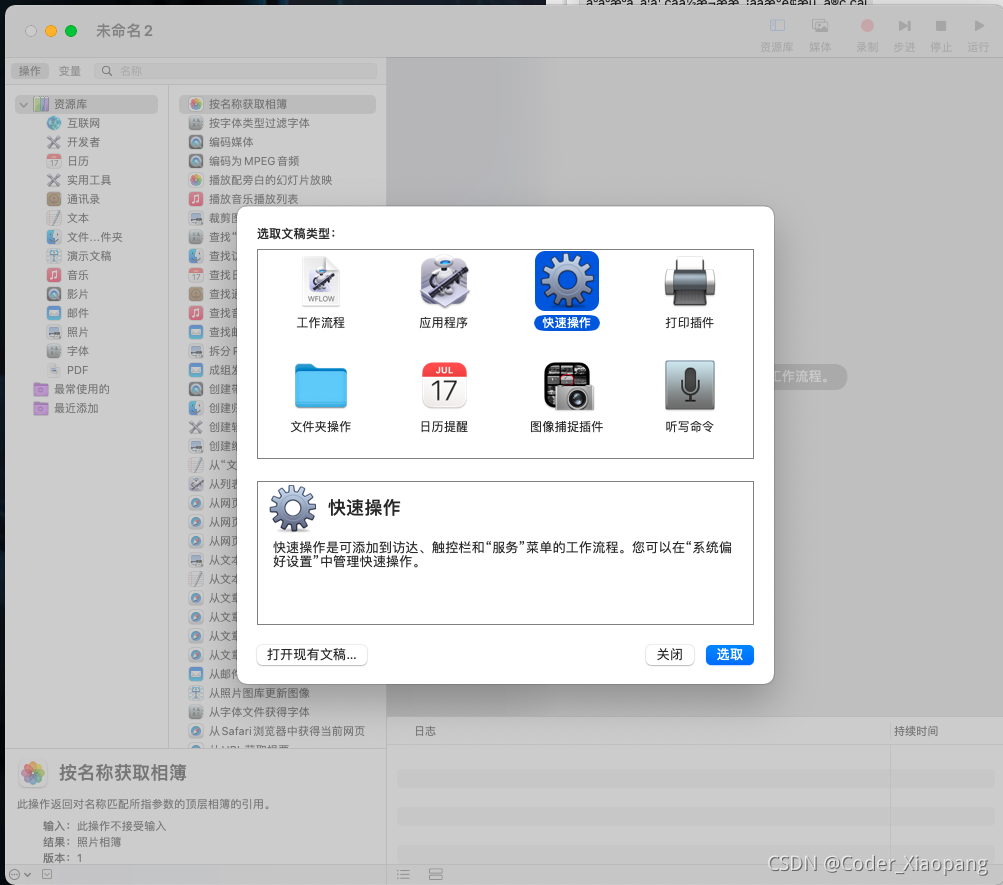Select action 按名称获取相簿

pos(278,104)
